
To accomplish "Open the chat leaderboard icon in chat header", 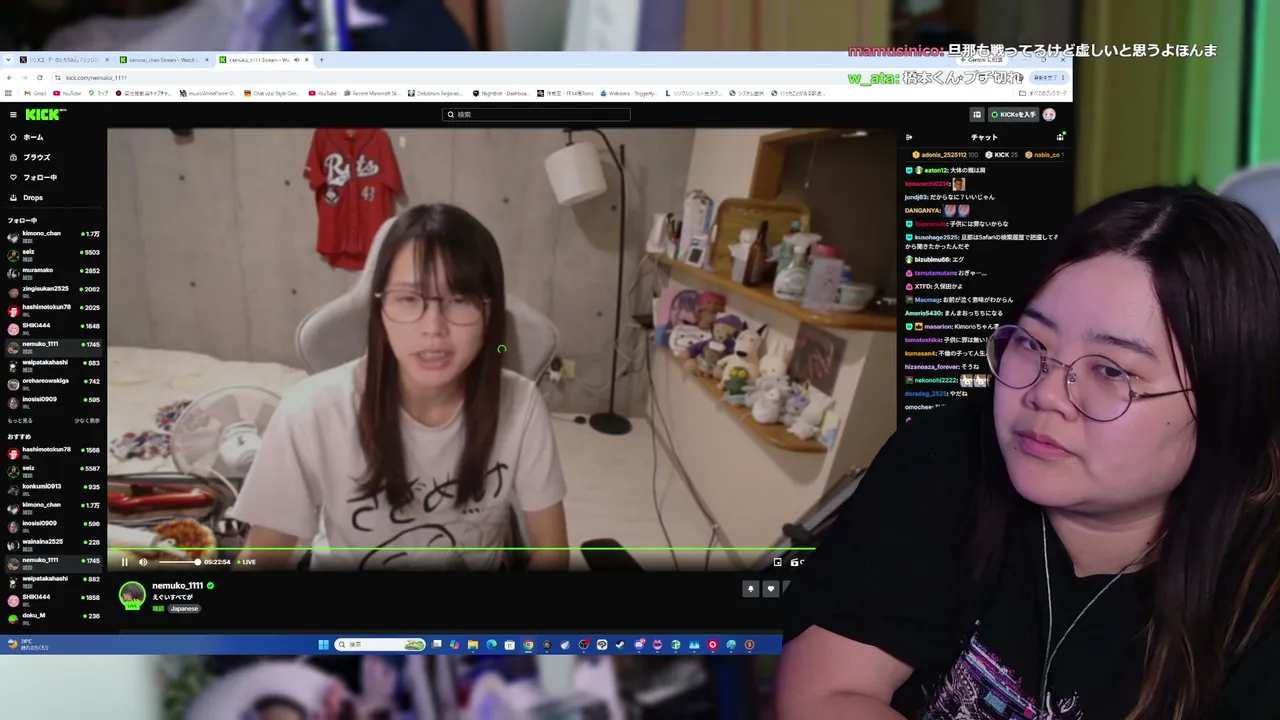I will (x=1060, y=137).
